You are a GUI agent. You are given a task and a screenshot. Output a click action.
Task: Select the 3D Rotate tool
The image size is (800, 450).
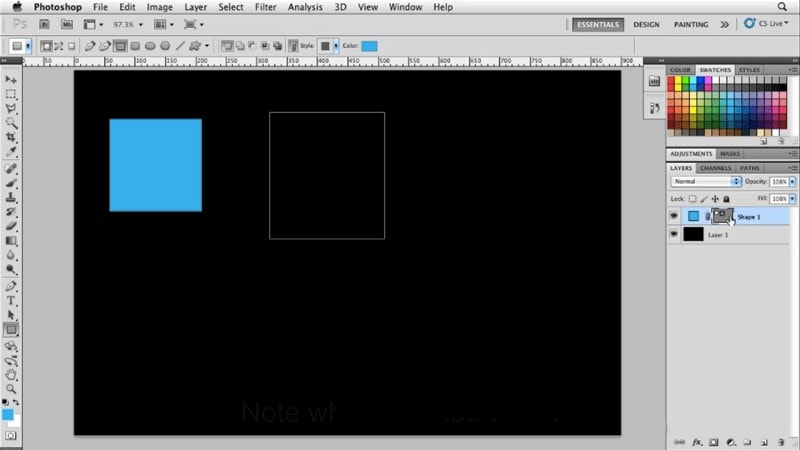[11, 346]
